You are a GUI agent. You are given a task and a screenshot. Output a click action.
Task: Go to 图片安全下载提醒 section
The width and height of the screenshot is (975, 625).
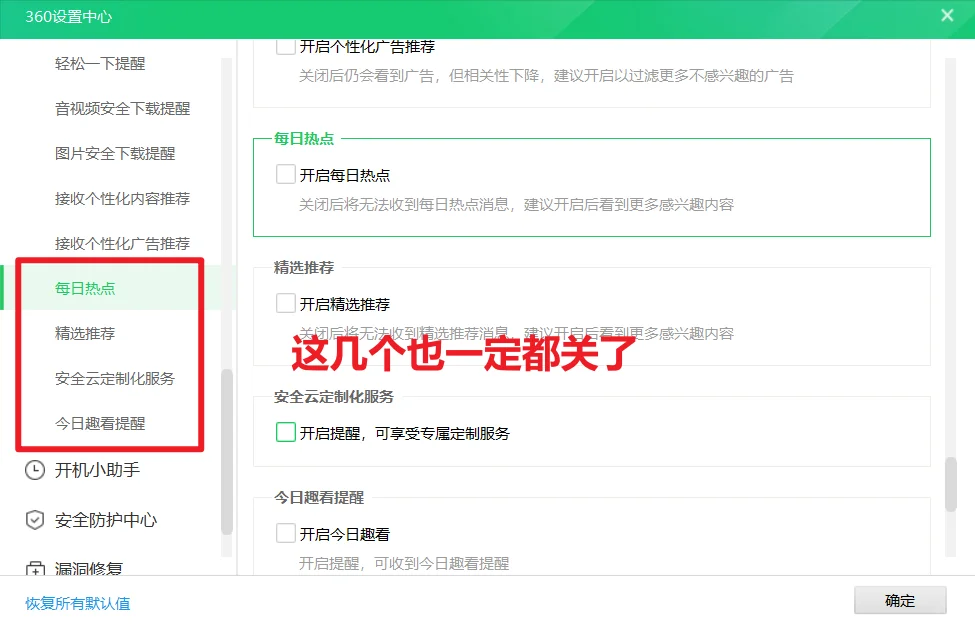tap(115, 154)
